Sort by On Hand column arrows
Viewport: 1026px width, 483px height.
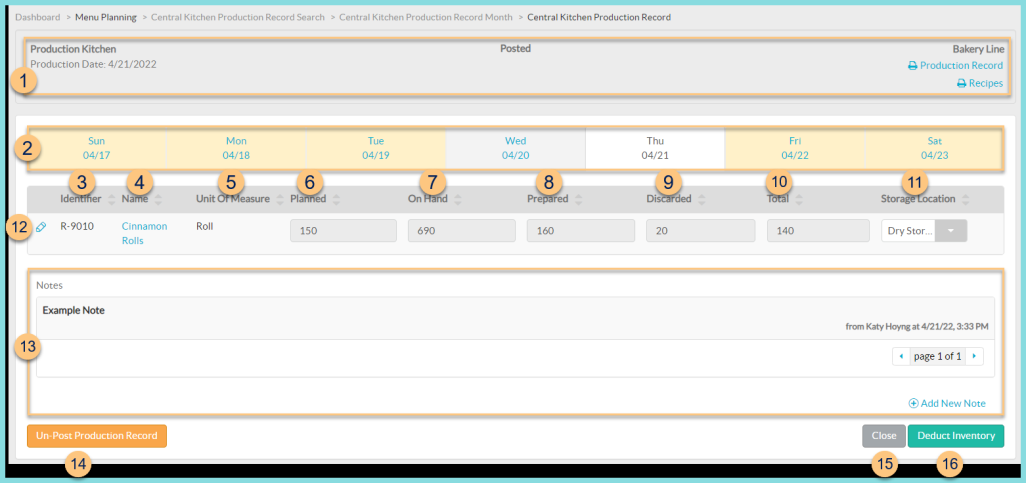(x=458, y=200)
